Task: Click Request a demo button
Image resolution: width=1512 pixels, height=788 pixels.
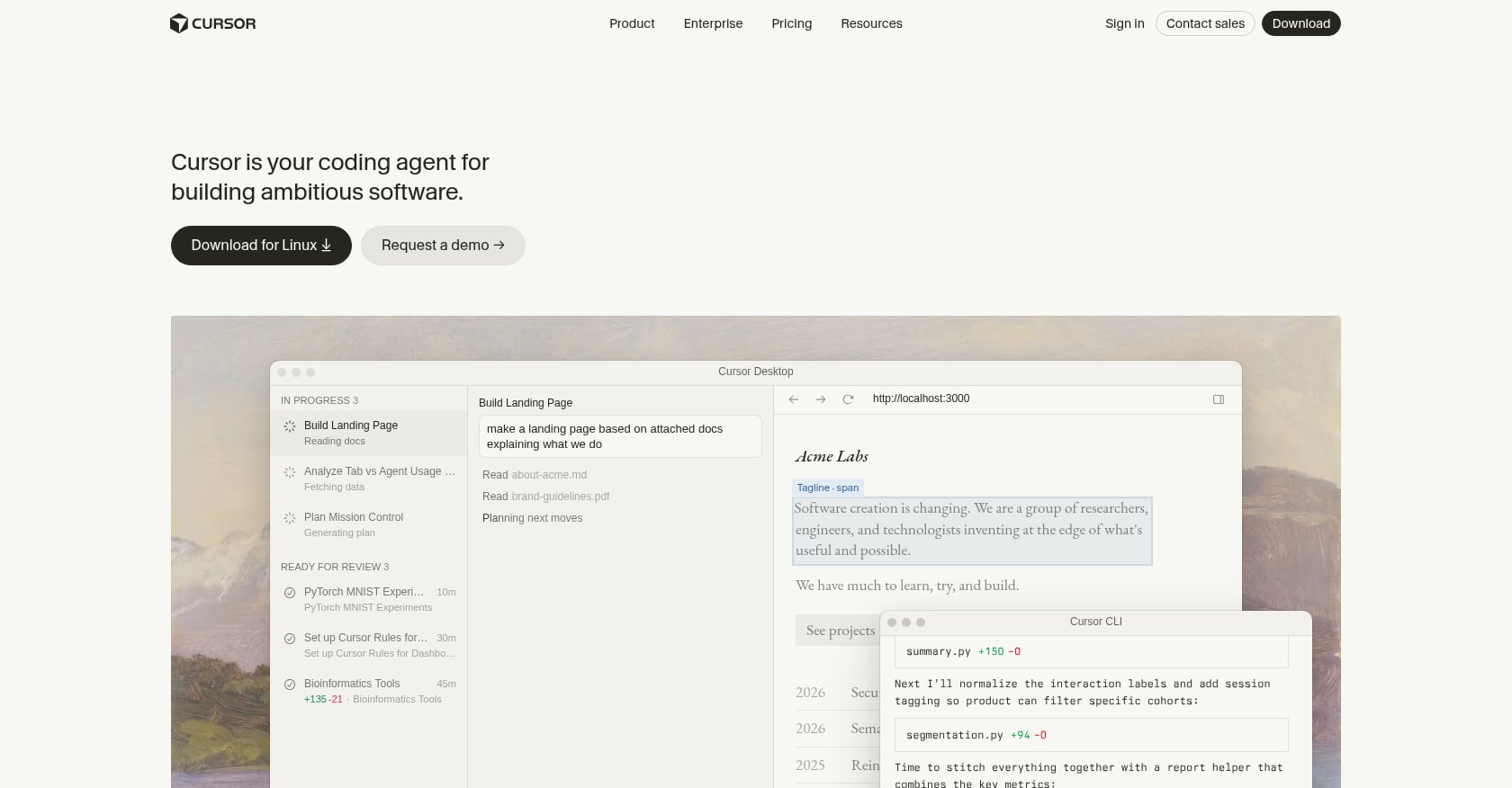Action: [x=443, y=246]
